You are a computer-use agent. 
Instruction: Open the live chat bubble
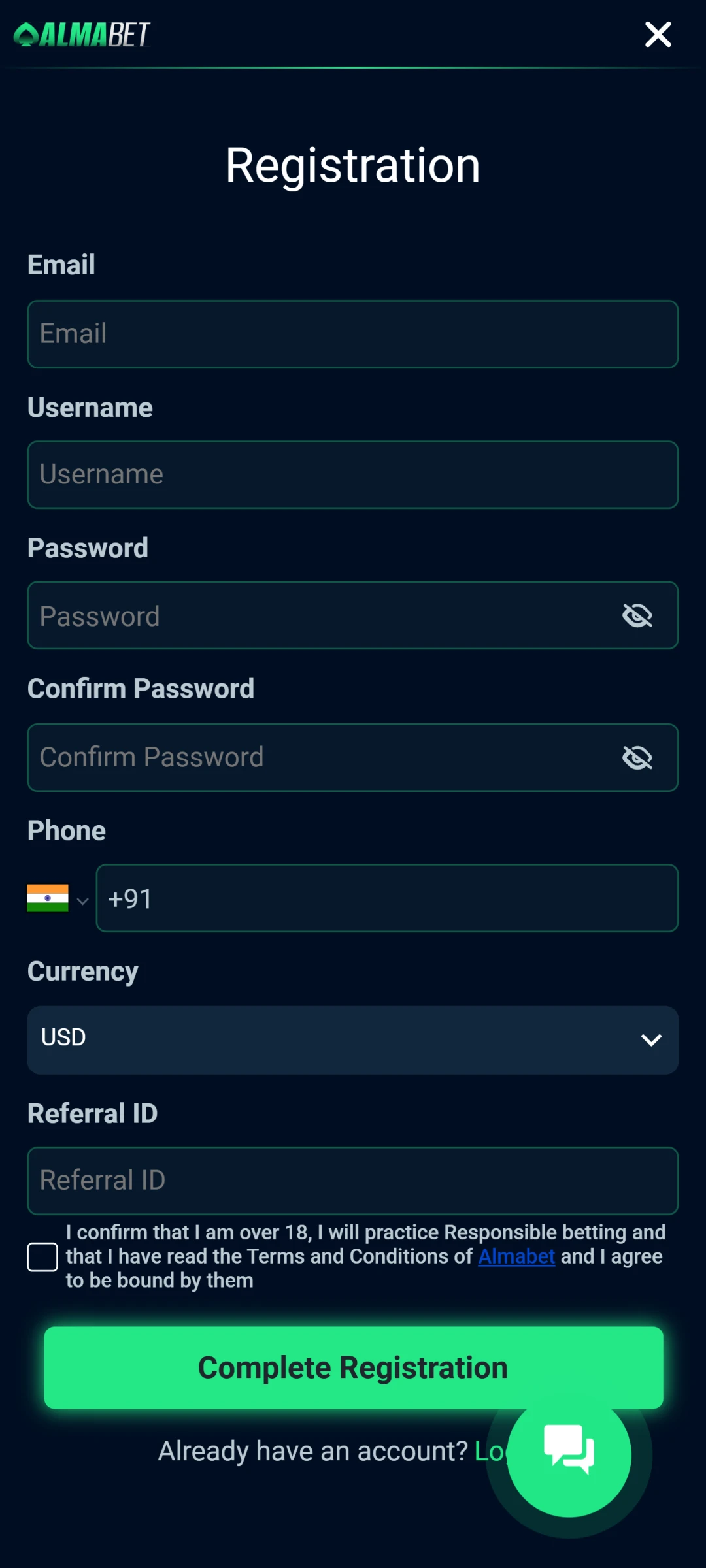(x=569, y=1454)
